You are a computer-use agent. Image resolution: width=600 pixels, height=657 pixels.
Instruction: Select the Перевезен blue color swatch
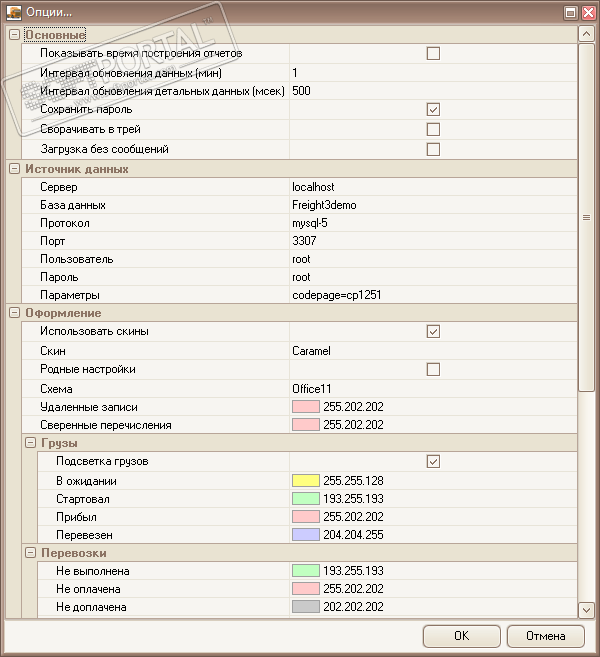306,535
